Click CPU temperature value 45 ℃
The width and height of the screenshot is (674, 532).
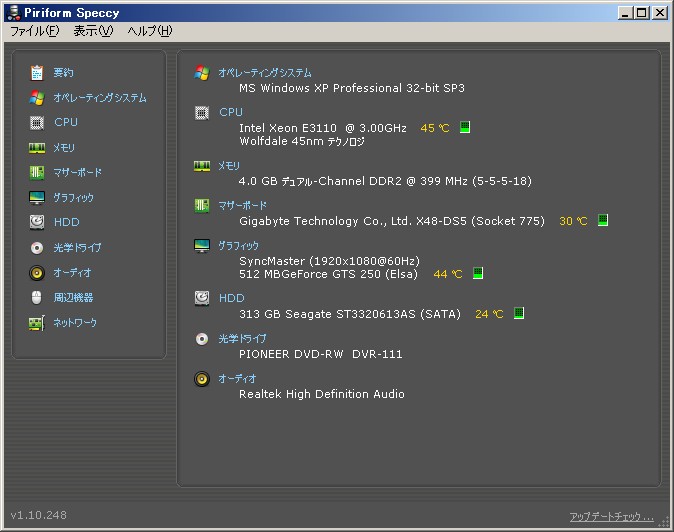(435, 128)
